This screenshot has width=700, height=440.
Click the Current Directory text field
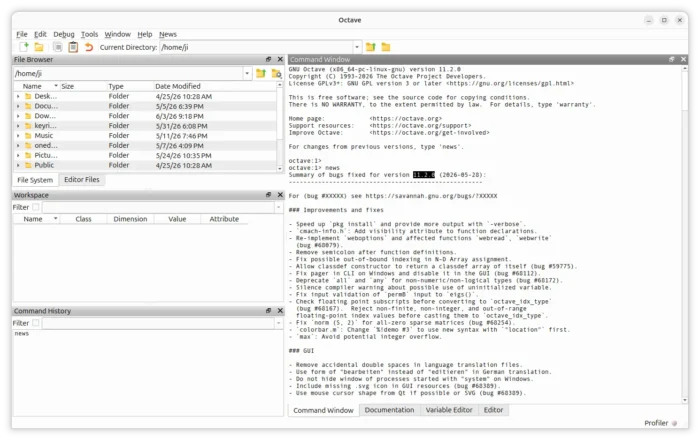pyautogui.click(x=256, y=47)
